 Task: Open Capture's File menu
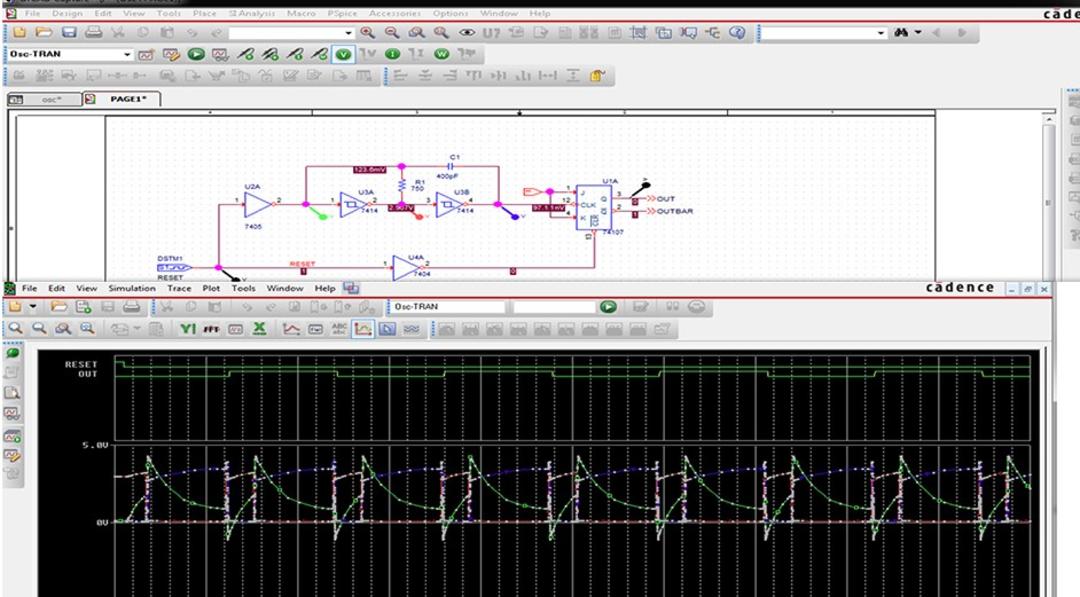click(32, 13)
